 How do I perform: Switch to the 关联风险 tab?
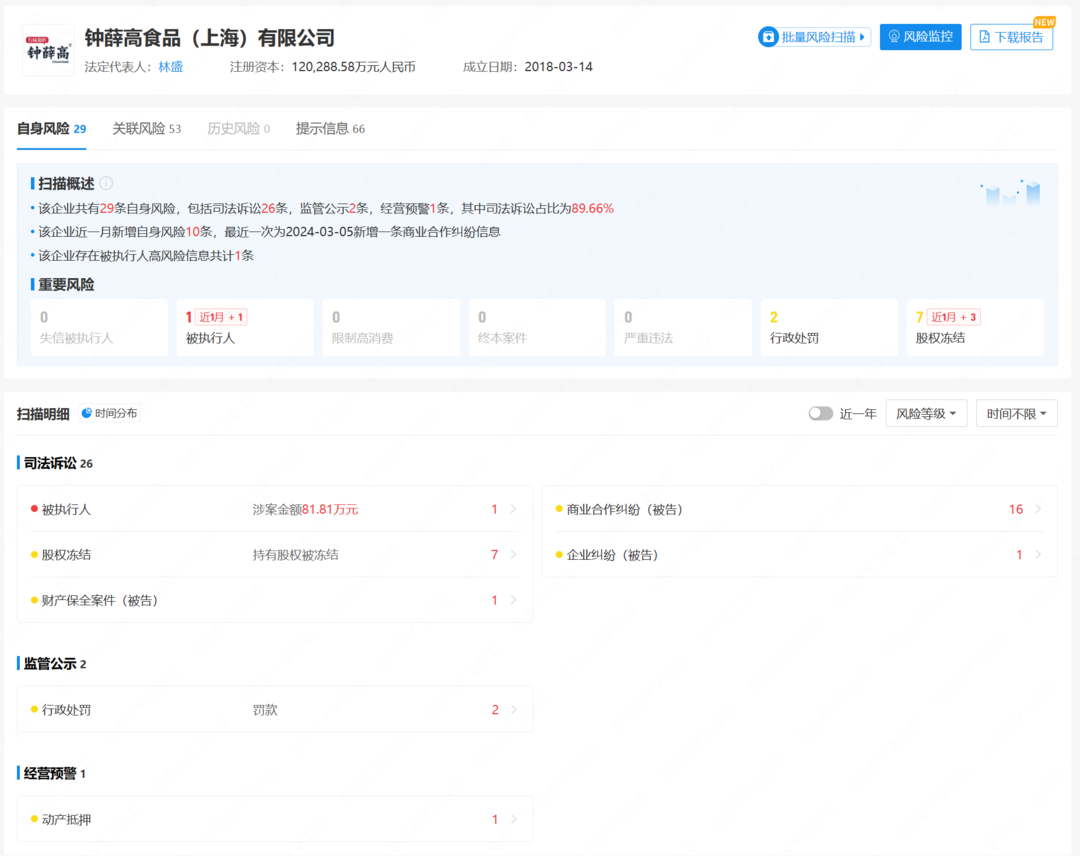(x=146, y=128)
